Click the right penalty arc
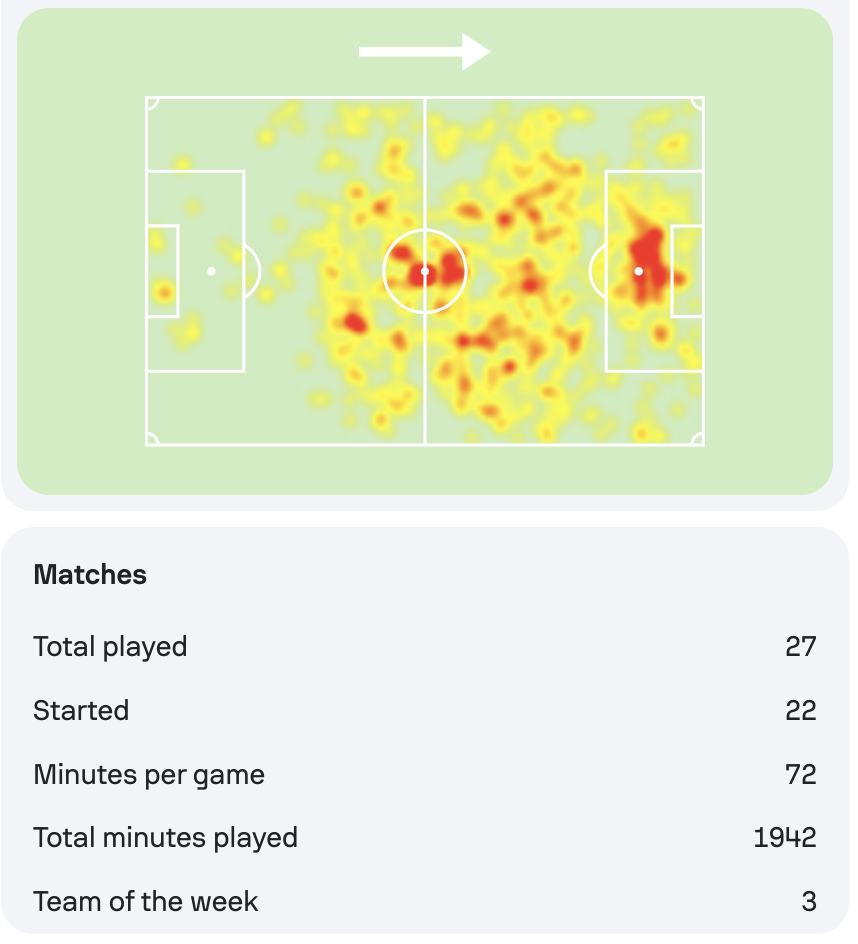The height and width of the screenshot is (944, 858). tap(597, 272)
